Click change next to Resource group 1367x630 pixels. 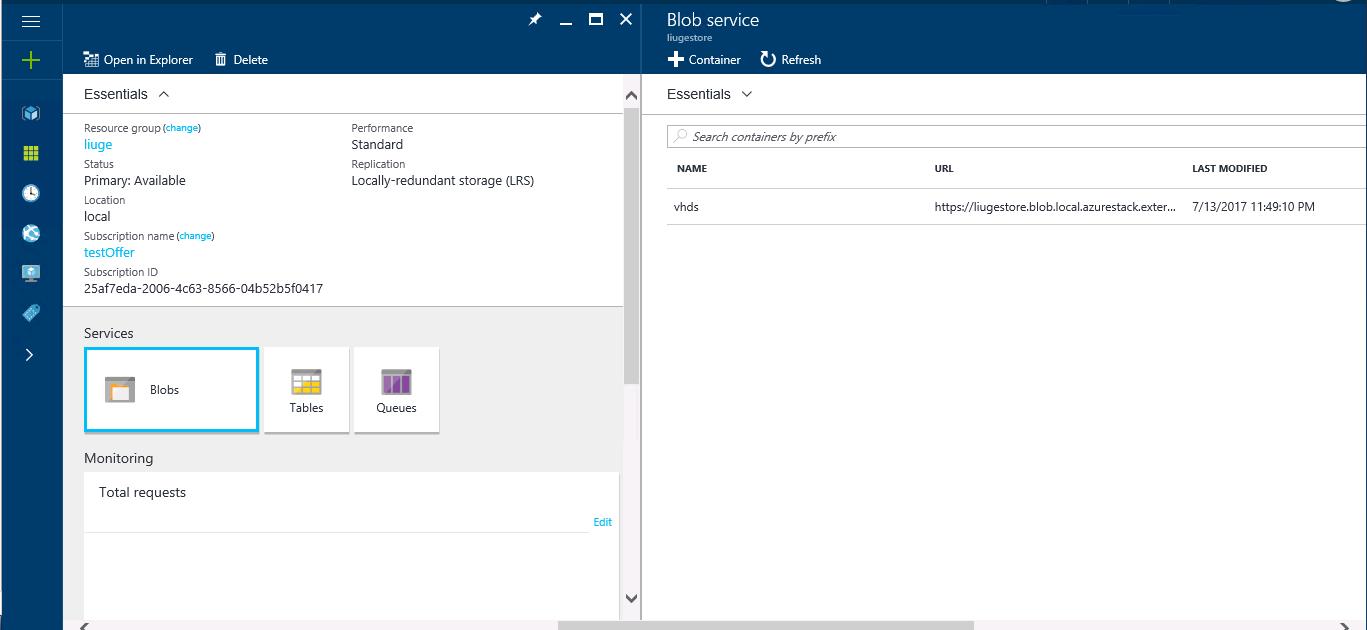pos(182,128)
